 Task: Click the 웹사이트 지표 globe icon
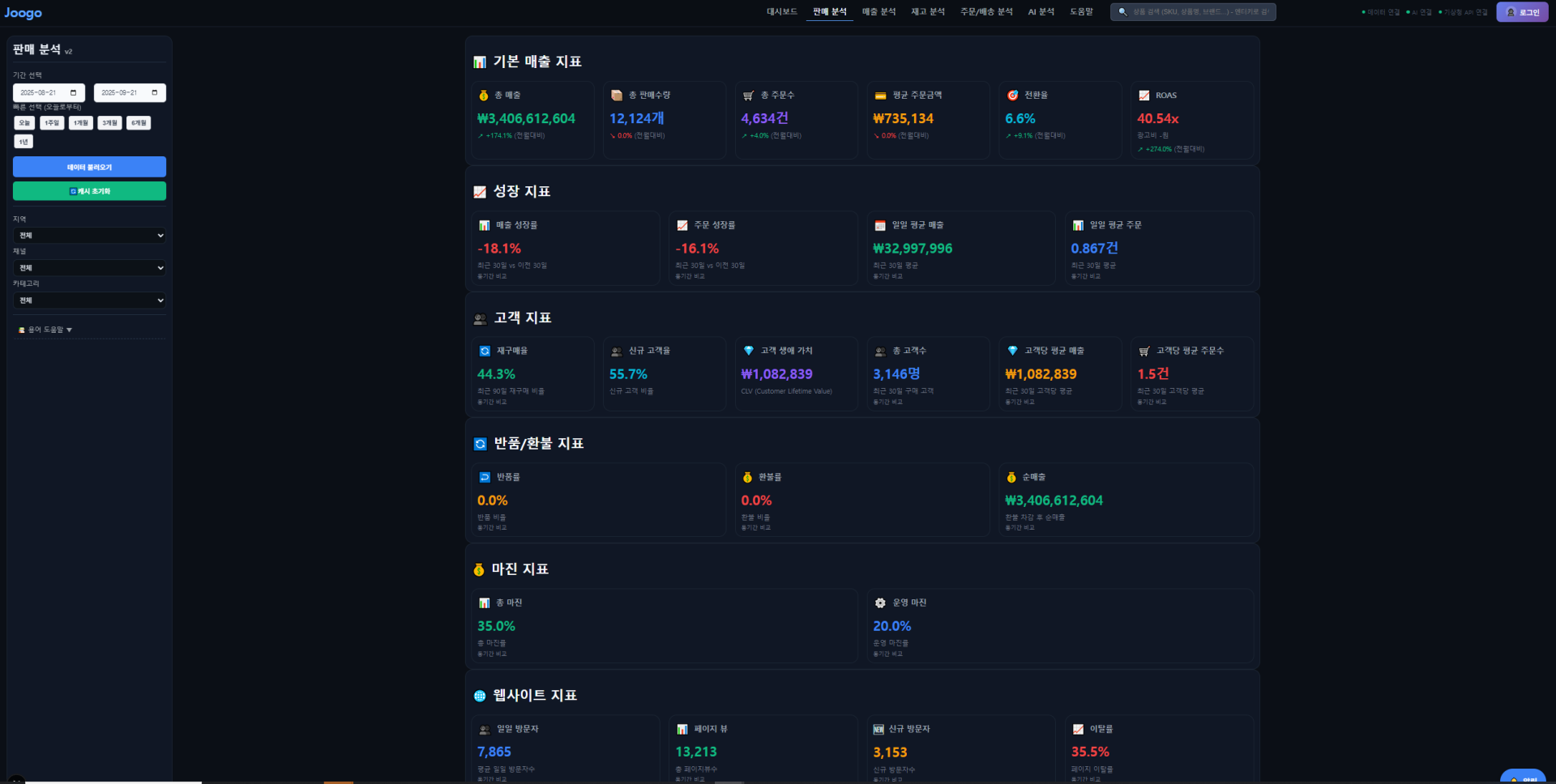click(x=480, y=696)
